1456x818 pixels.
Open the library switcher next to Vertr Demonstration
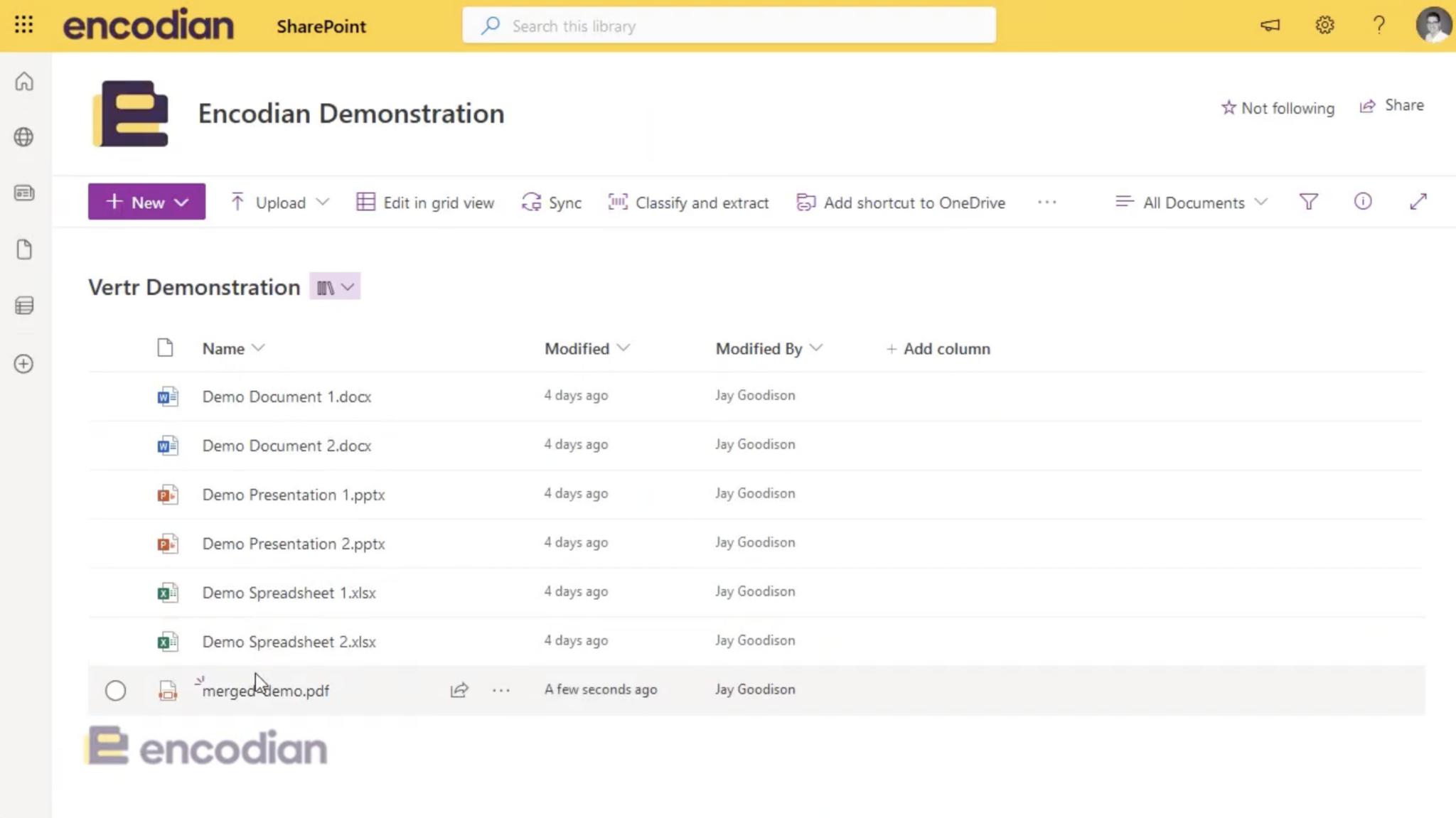335,287
